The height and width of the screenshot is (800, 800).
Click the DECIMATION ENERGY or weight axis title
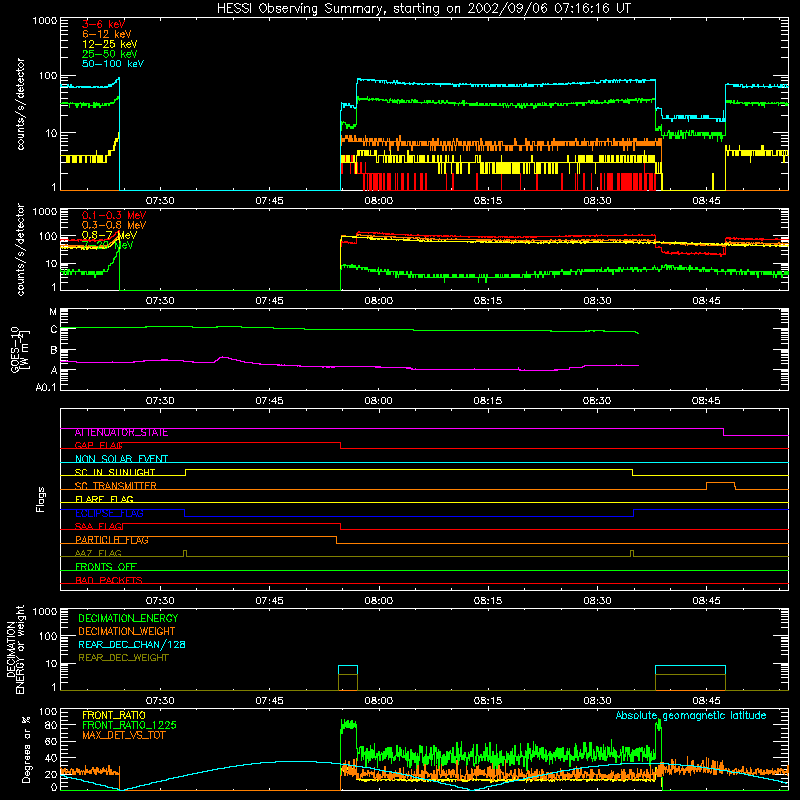(15, 649)
